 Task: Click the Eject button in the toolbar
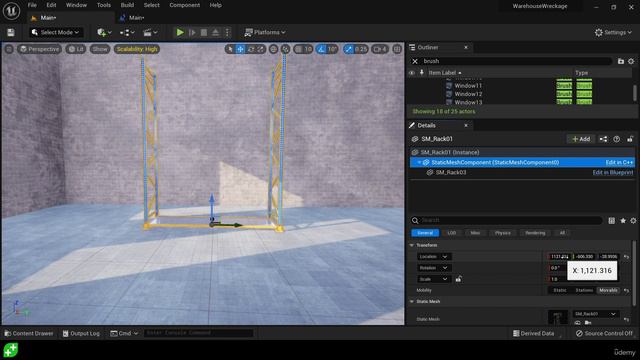[x=216, y=32]
